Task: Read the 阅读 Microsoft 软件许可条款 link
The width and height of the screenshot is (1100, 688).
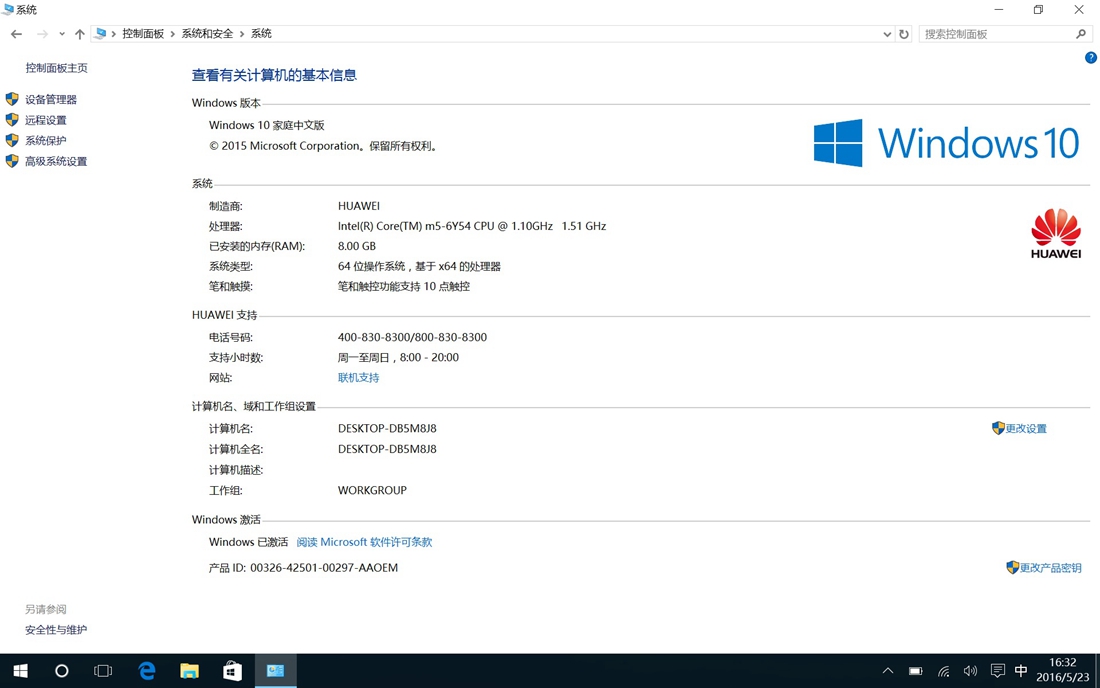Action: pos(364,542)
